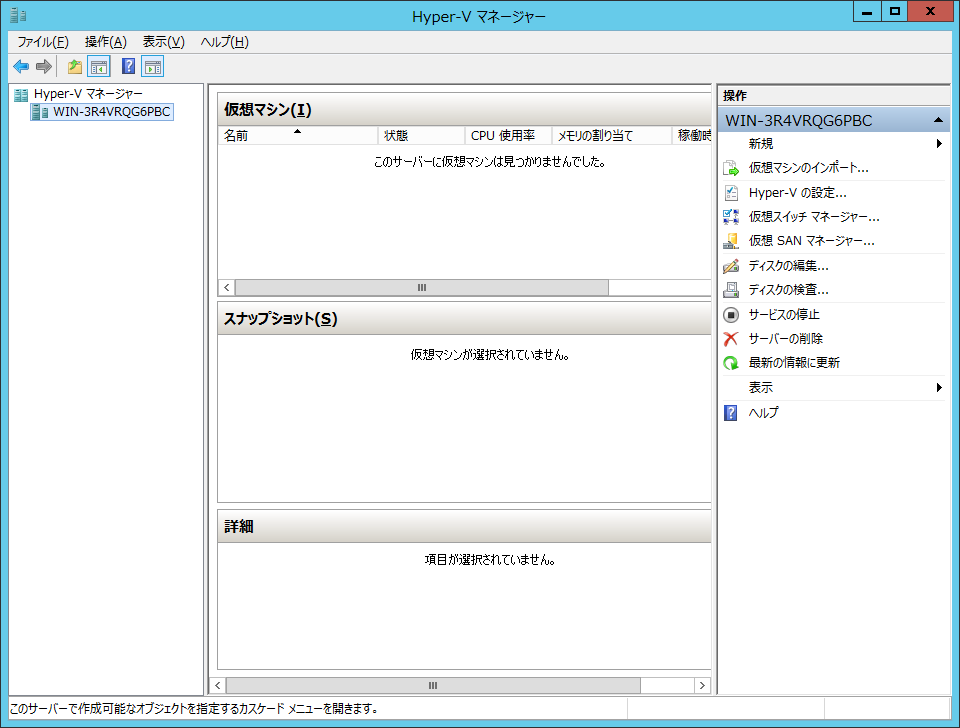Image resolution: width=960 pixels, height=728 pixels.
Task: Click the virtual machine list scroll-left arrow
Action: coord(227,288)
